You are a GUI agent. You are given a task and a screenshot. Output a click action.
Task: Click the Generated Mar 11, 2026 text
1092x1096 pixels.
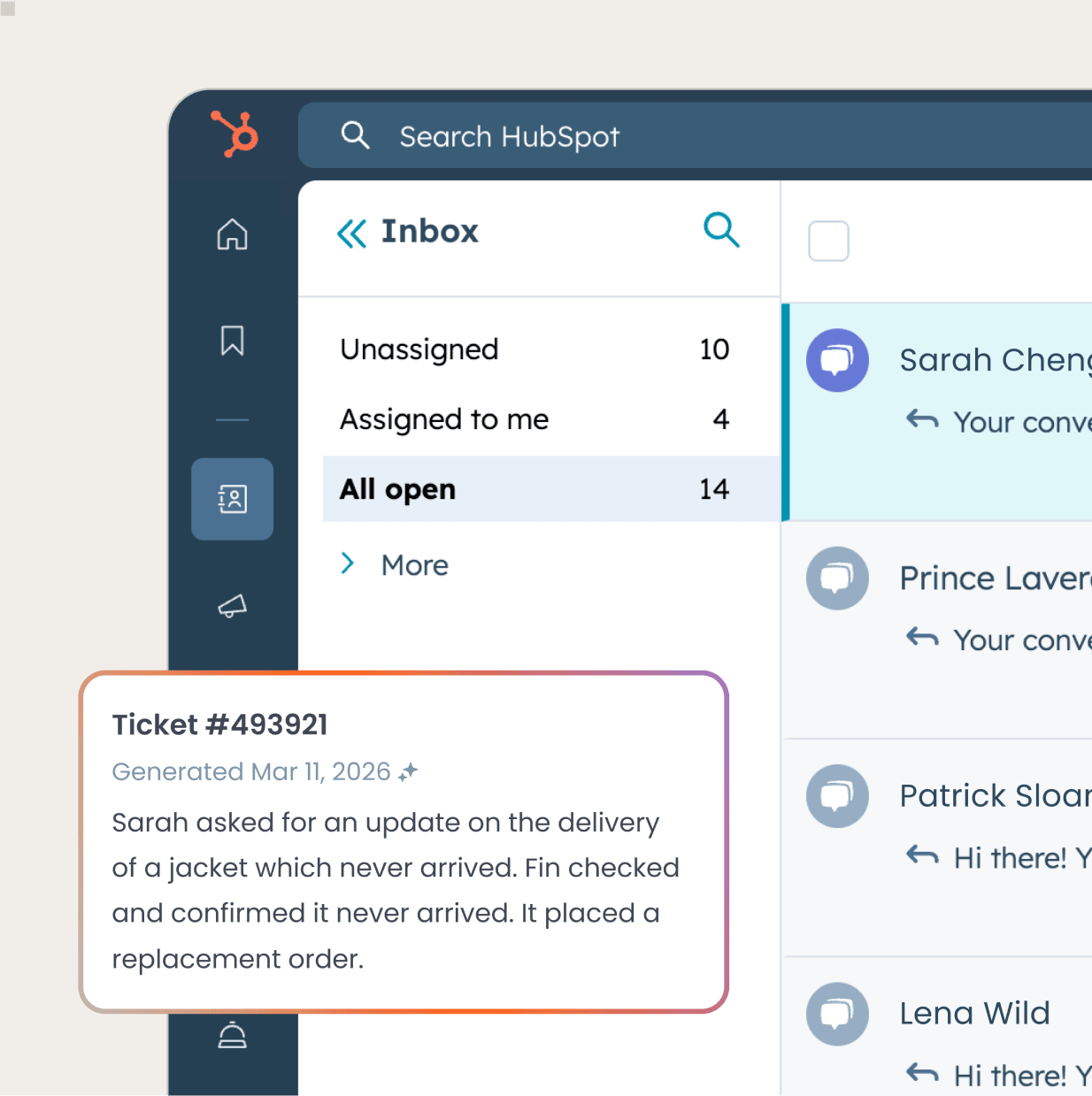click(x=251, y=771)
